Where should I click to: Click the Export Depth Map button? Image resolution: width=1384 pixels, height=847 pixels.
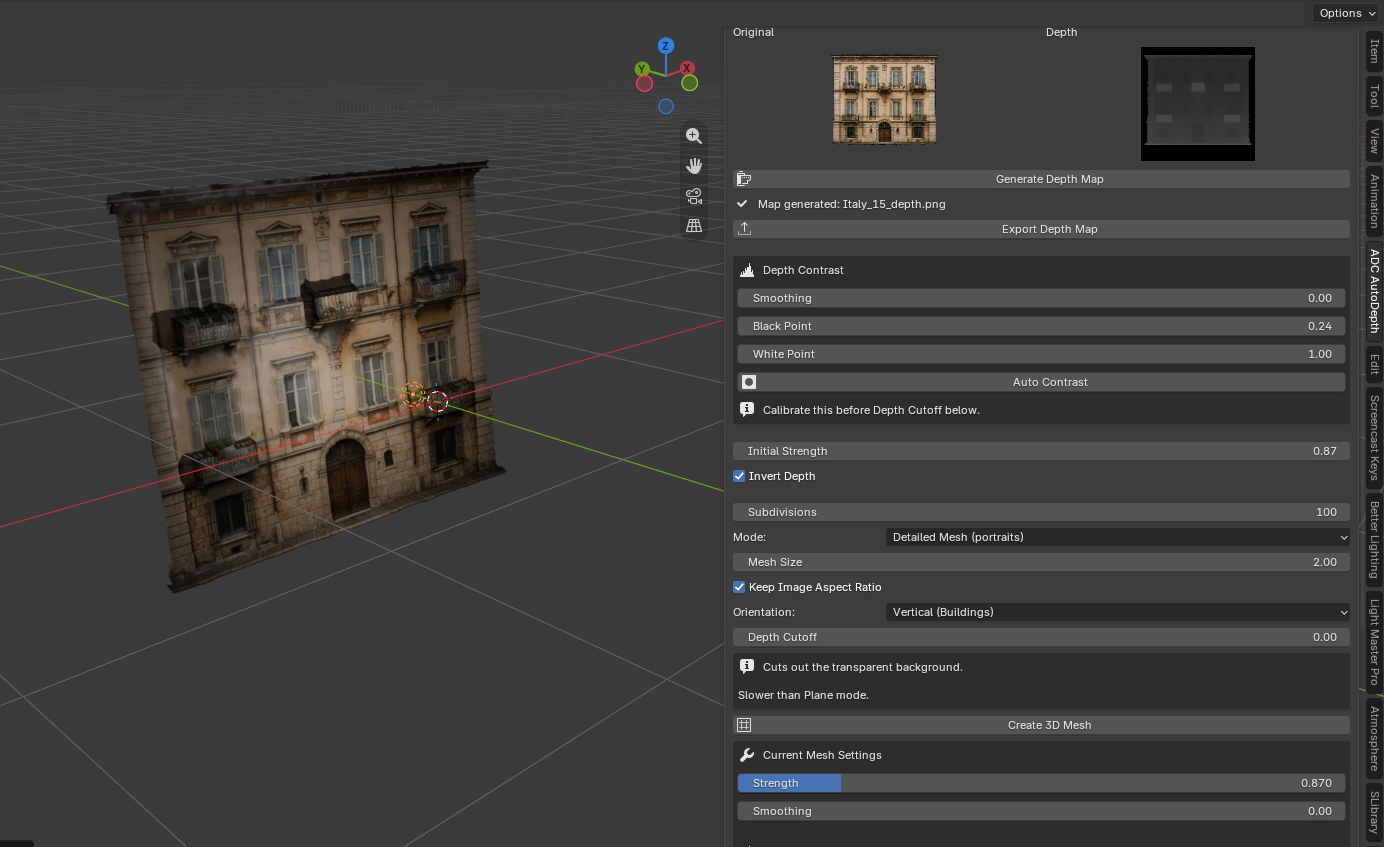click(1042, 229)
